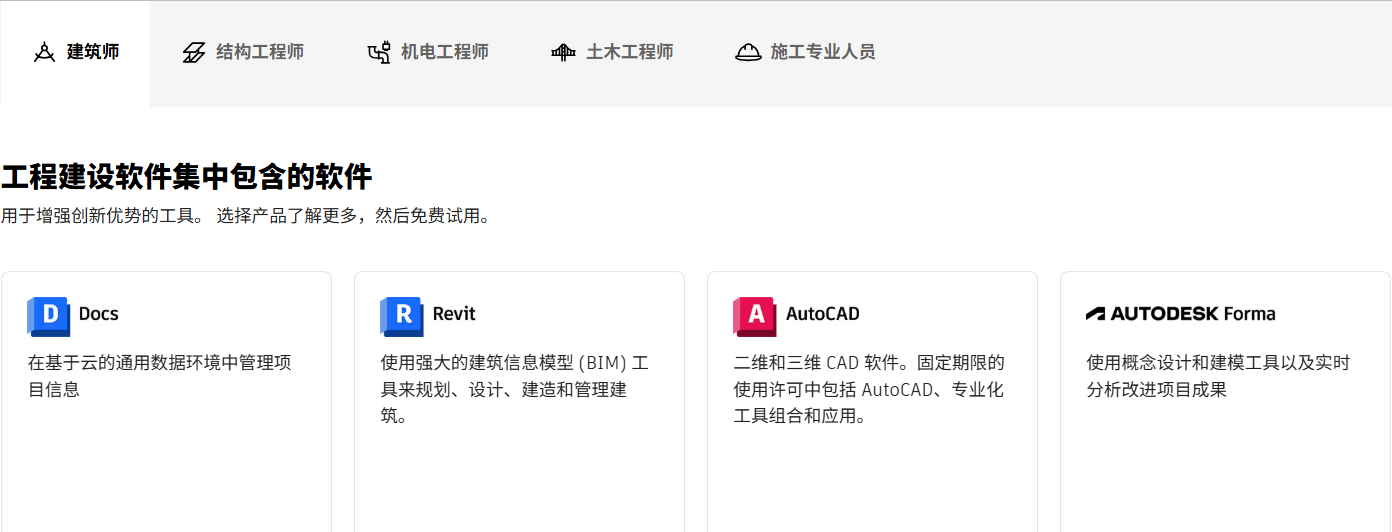Screen dimensions: 1392x532
Task: Open the 施工专业人员 tab
Action: click(x=823, y=52)
